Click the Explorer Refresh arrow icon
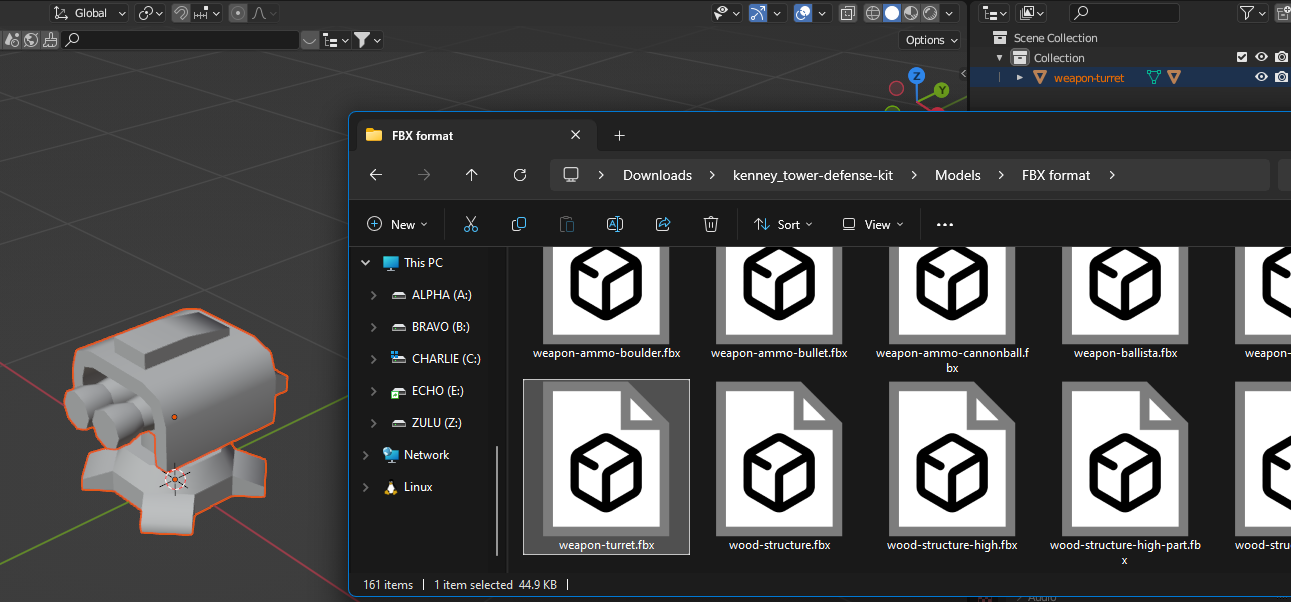1291x602 pixels. point(519,175)
